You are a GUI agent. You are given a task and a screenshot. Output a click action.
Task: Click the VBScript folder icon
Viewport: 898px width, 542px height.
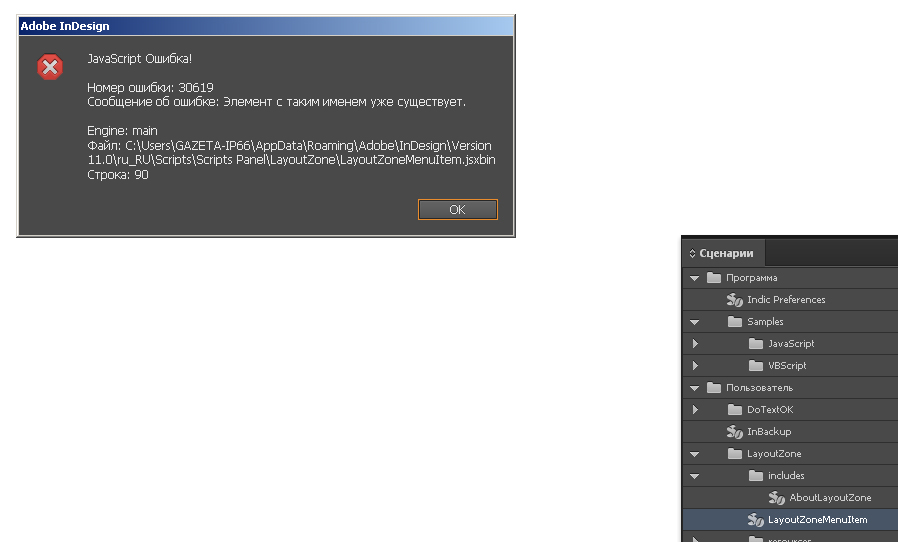click(x=756, y=365)
